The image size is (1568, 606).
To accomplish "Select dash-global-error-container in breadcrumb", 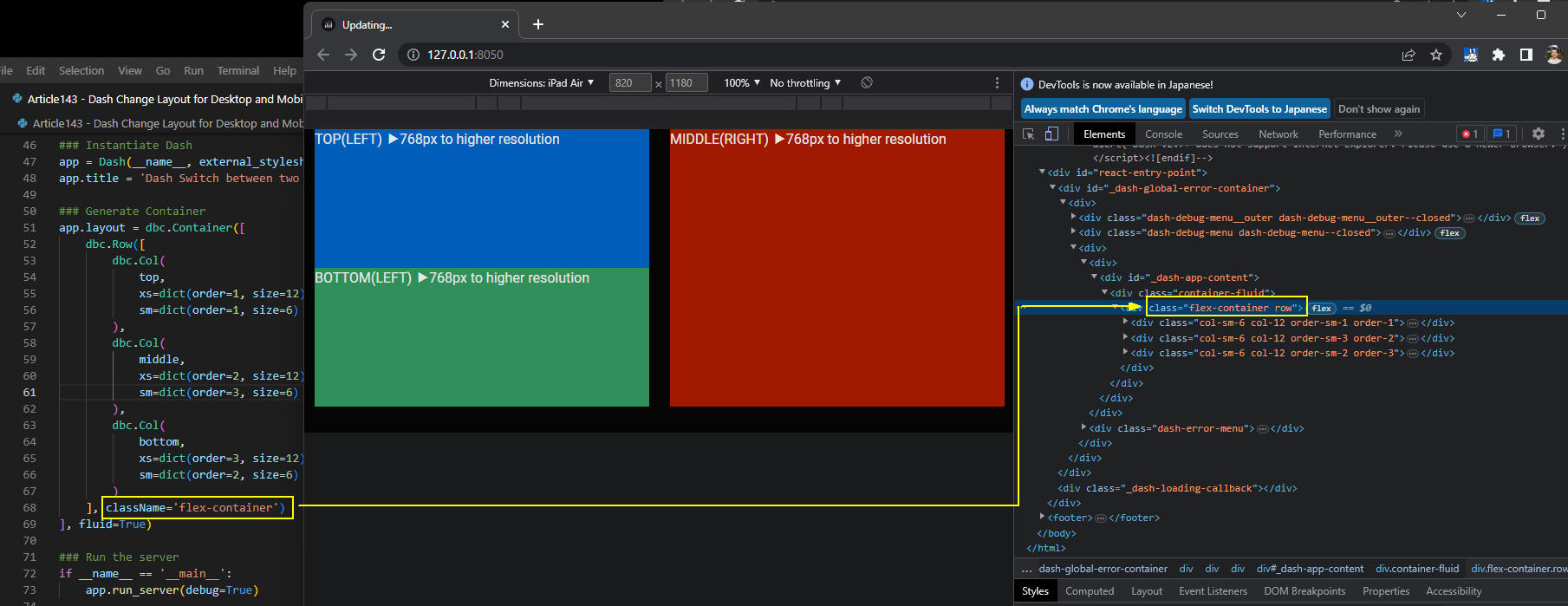I will [x=1103, y=569].
